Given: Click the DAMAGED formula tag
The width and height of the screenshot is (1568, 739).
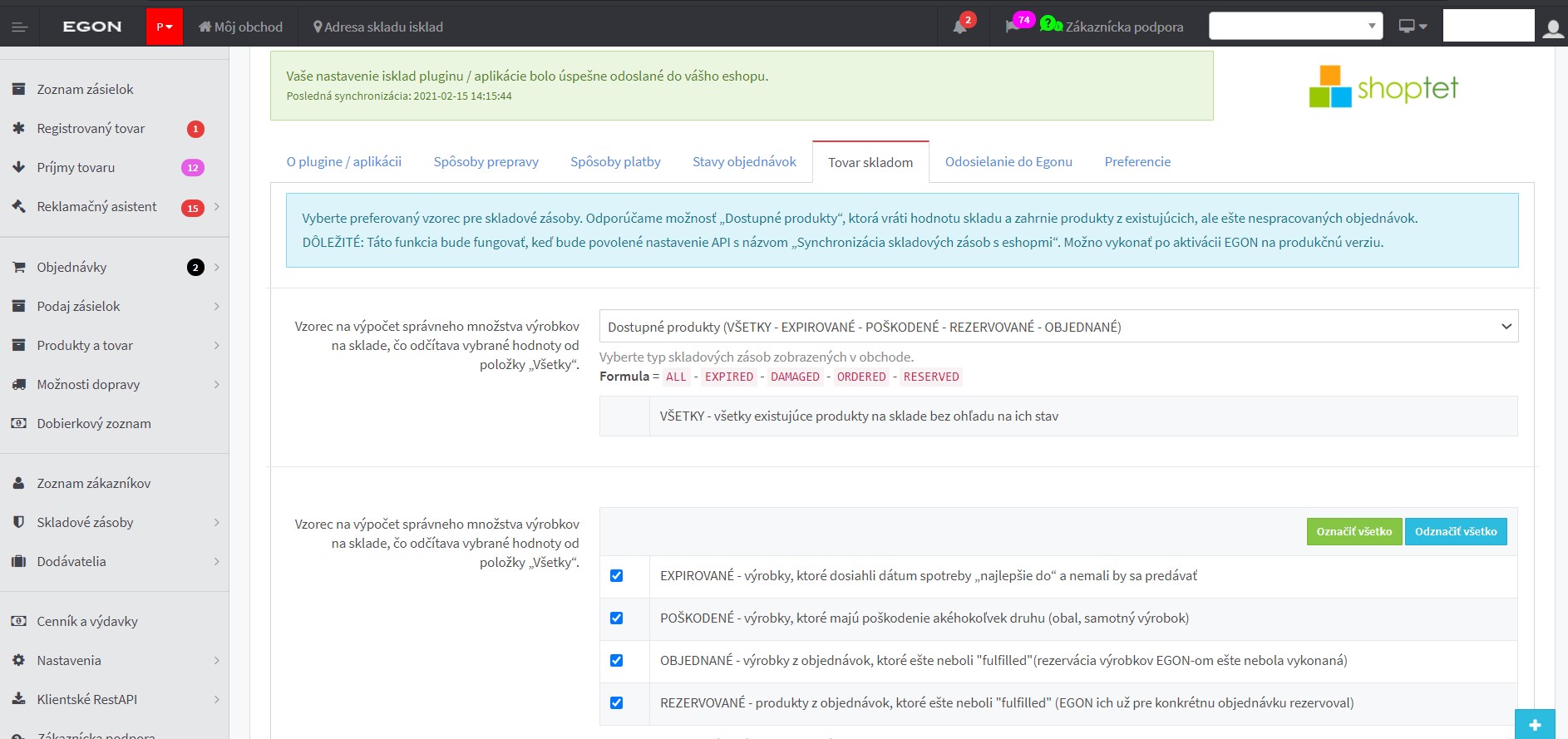Looking at the screenshot, I should pos(795,377).
